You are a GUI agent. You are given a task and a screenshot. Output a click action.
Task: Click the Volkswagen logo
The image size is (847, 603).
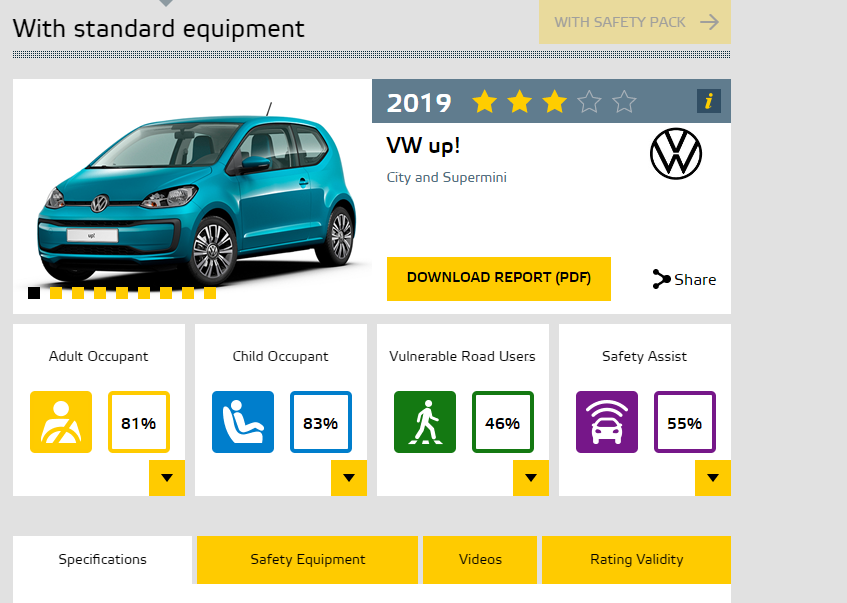point(676,153)
